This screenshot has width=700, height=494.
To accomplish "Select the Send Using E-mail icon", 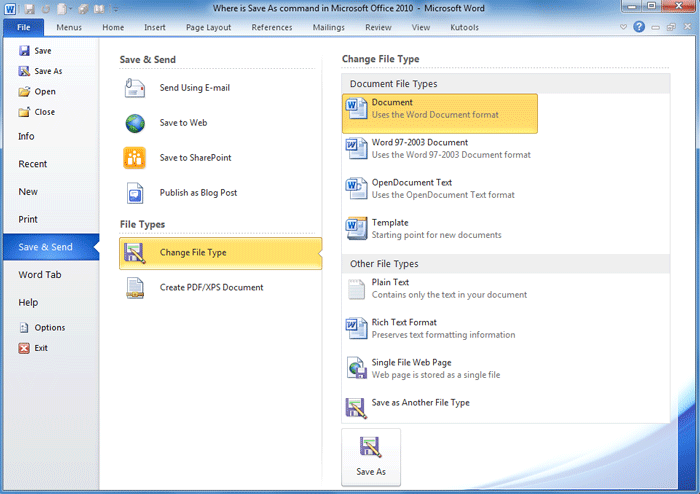I will tap(135, 88).
